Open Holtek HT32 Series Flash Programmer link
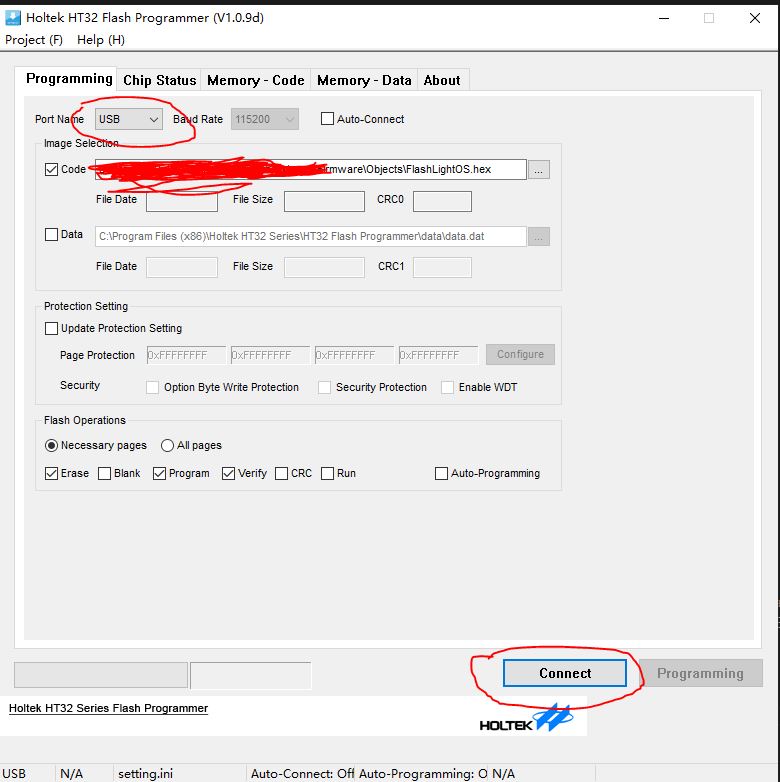 tap(108, 708)
